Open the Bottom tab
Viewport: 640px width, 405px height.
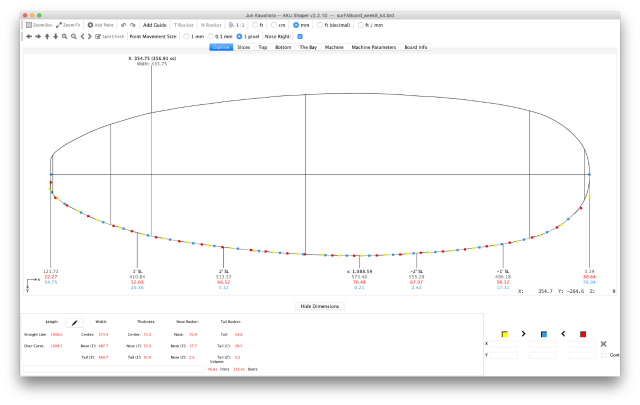click(283, 47)
